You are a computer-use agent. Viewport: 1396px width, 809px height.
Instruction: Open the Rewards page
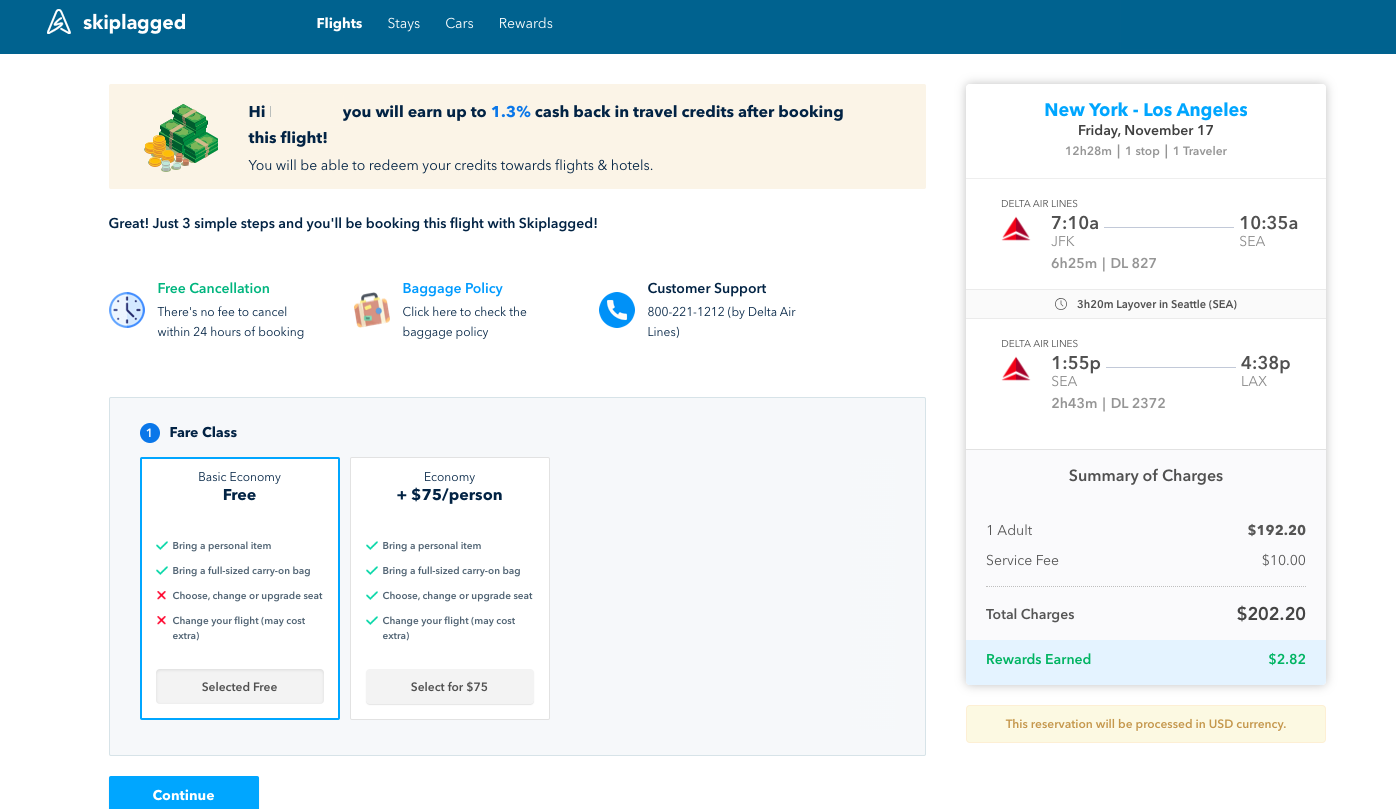point(526,23)
